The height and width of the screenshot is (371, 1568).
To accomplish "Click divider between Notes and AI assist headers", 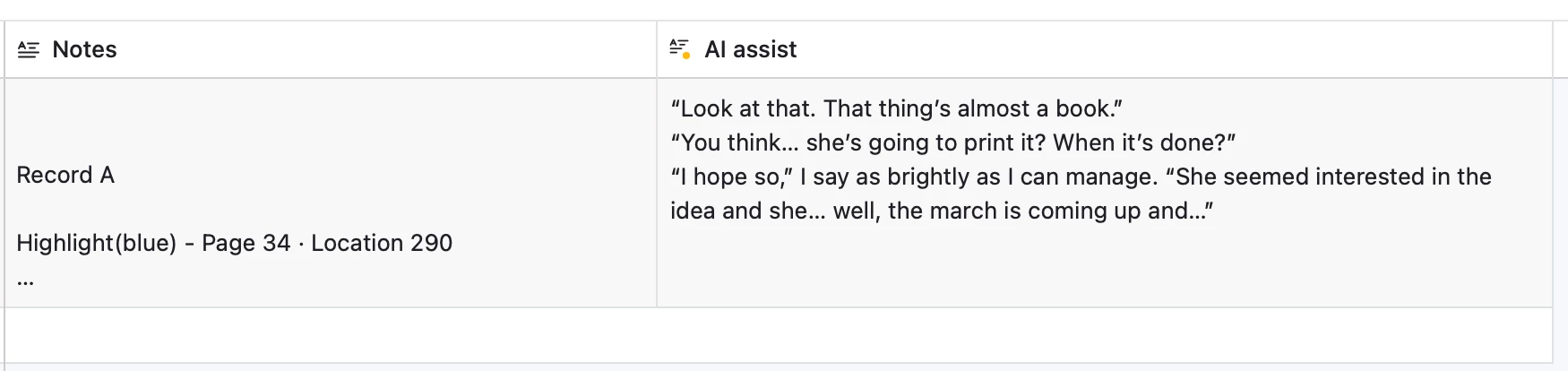I will [657, 49].
